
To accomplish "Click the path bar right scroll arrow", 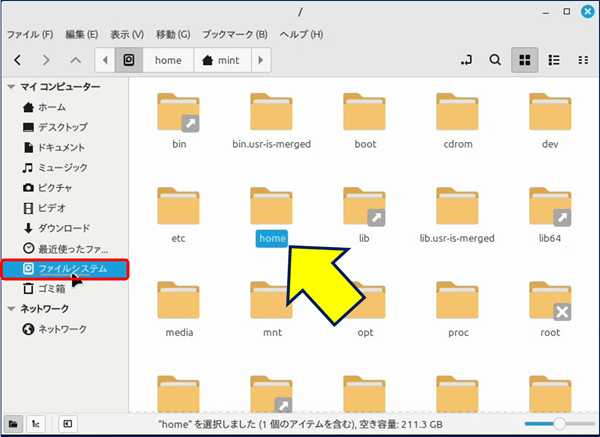I will click(261, 60).
